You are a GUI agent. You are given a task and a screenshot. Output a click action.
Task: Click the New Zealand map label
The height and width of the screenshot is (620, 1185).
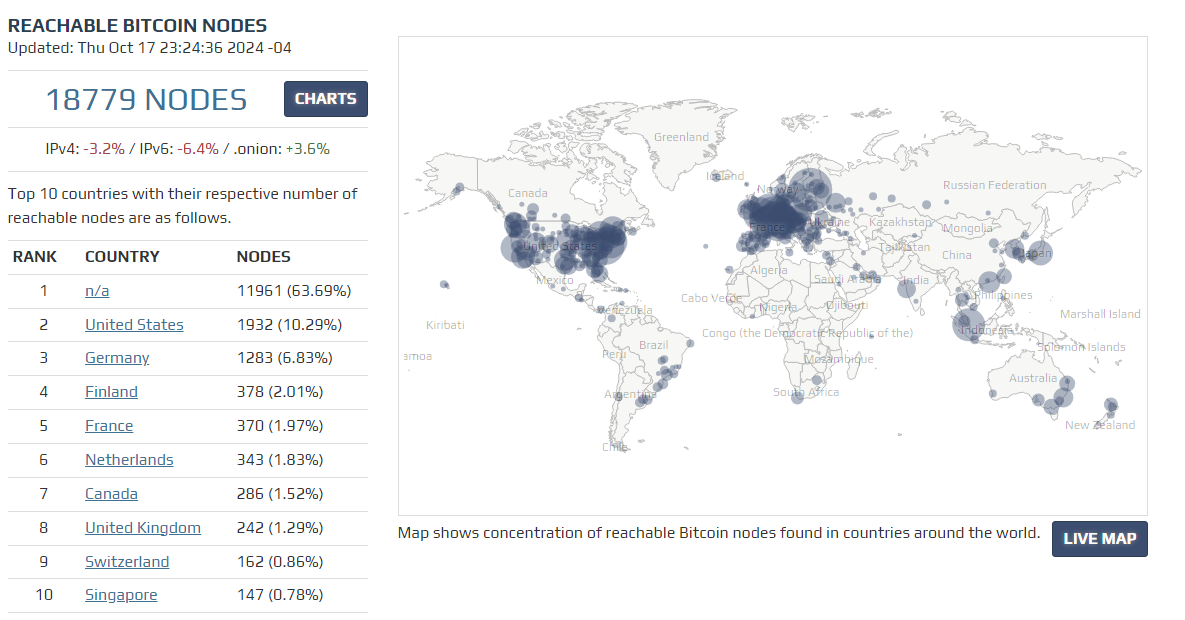coord(1100,426)
